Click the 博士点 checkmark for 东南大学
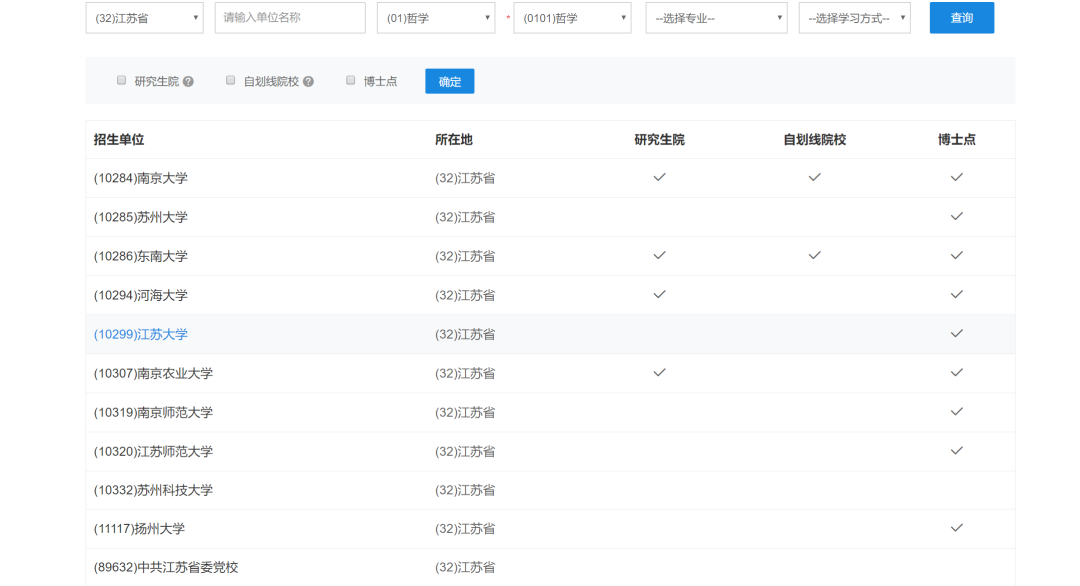 (x=957, y=255)
